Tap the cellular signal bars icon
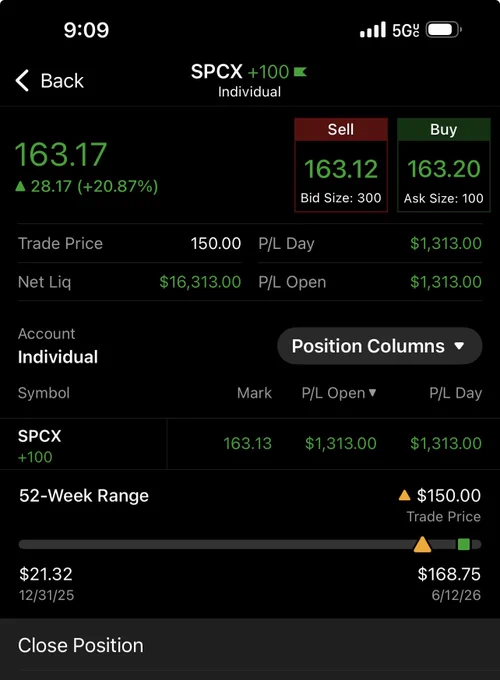This screenshot has height=680, width=500. point(373,30)
